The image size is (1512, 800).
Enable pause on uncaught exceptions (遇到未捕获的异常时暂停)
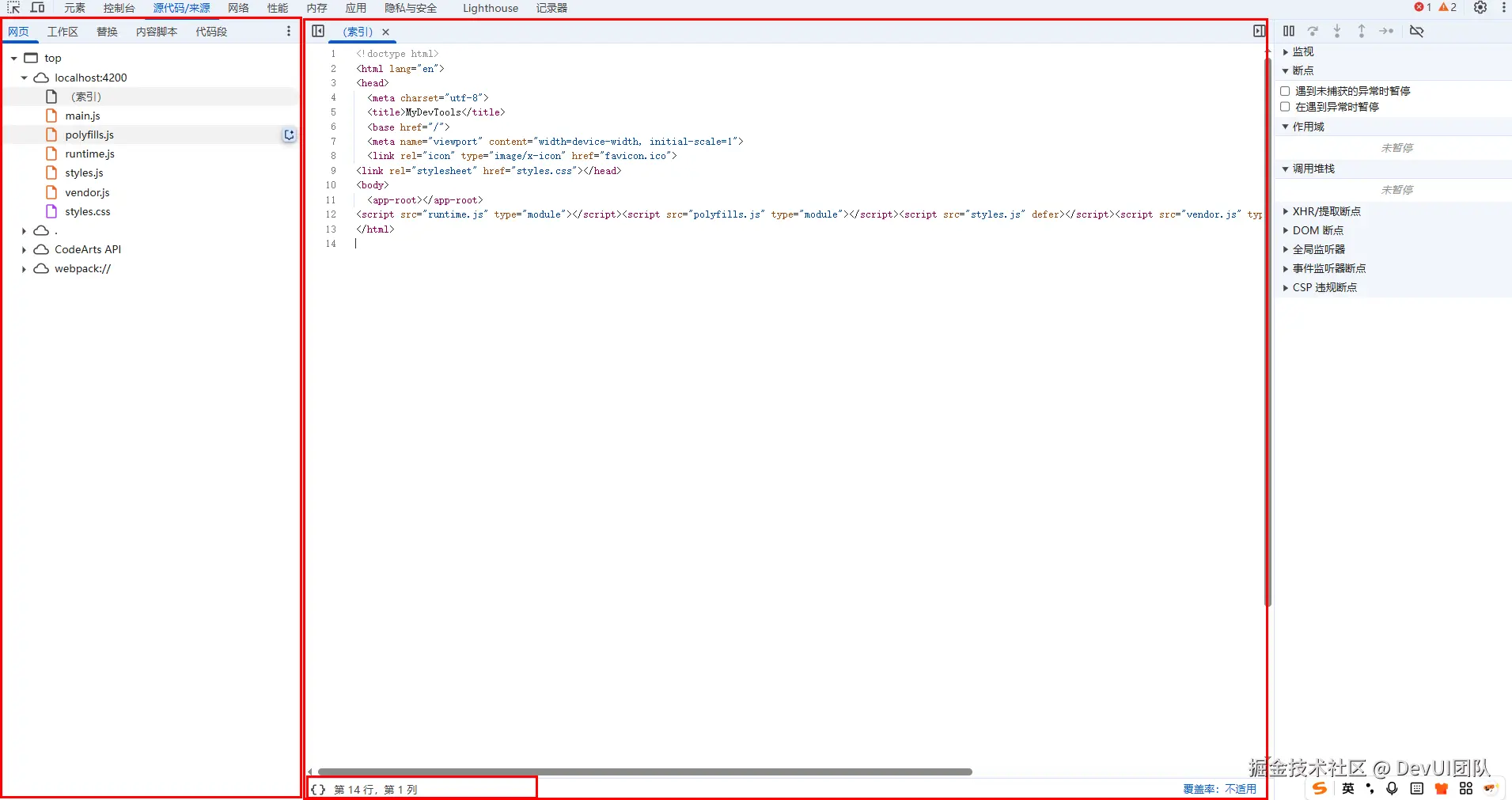[x=1286, y=91]
